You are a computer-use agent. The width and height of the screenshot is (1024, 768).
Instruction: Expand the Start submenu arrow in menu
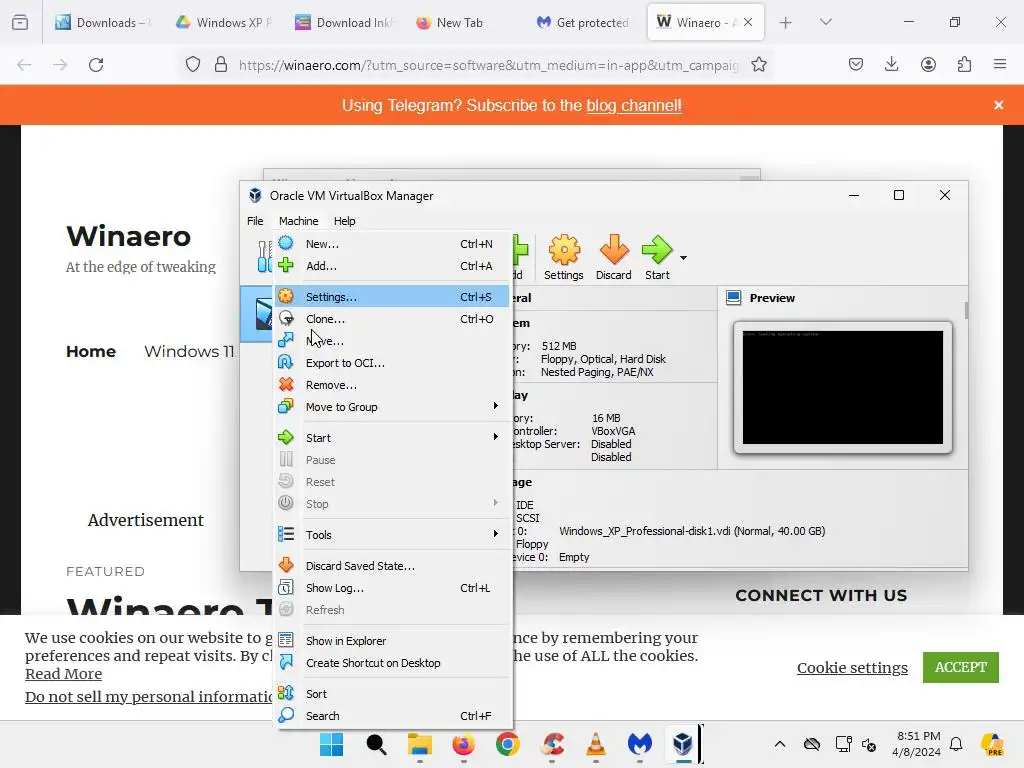[496, 437]
